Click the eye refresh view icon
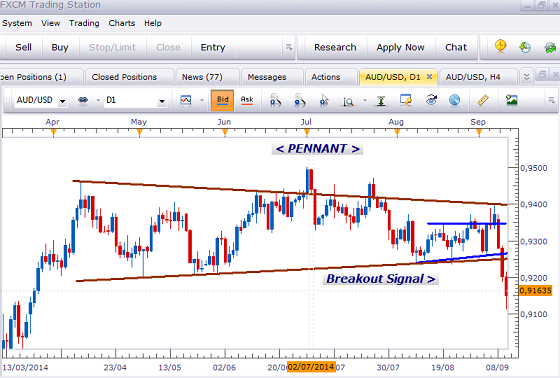Image resolution: width=560 pixels, height=378 pixels. 431,100
